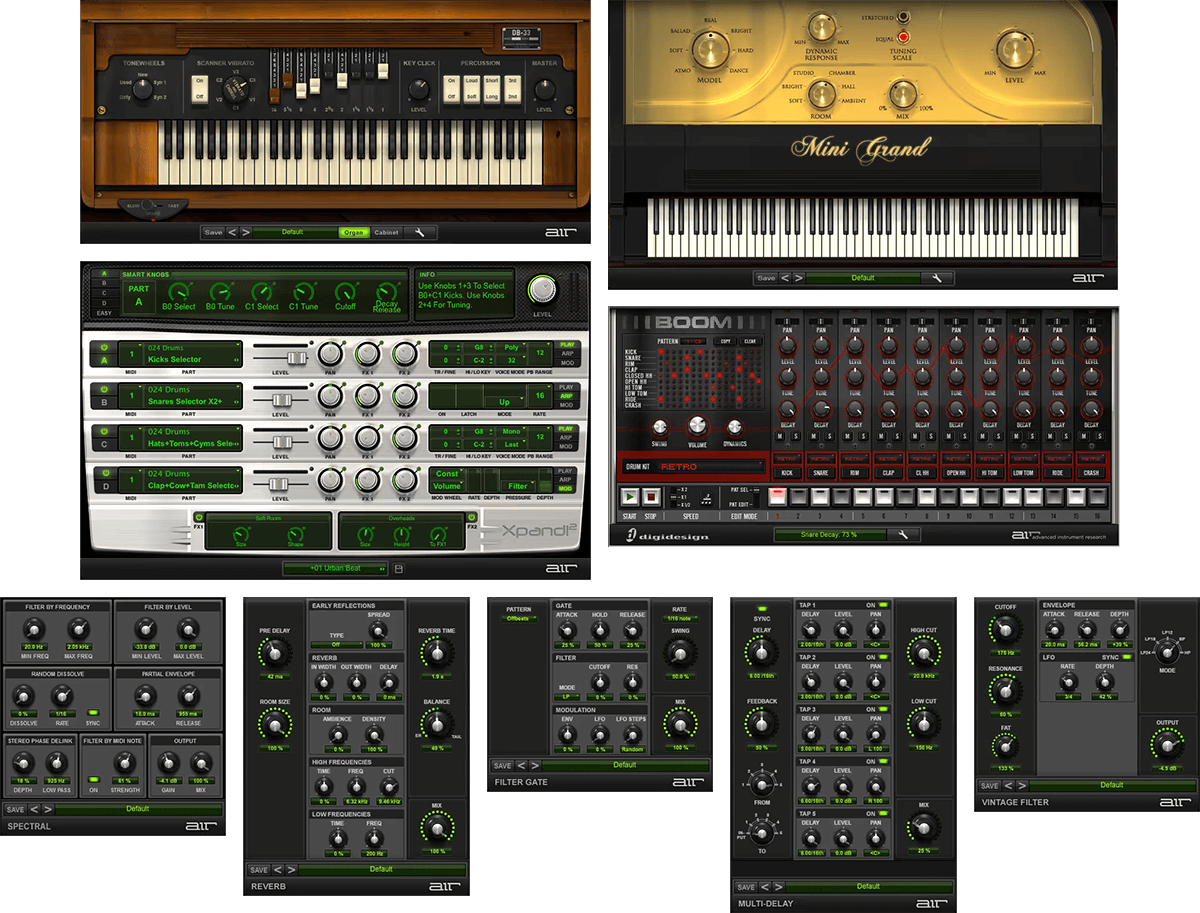Click Save in the Vintage Filter plugin
This screenshot has height=913, width=1200.
point(989,785)
